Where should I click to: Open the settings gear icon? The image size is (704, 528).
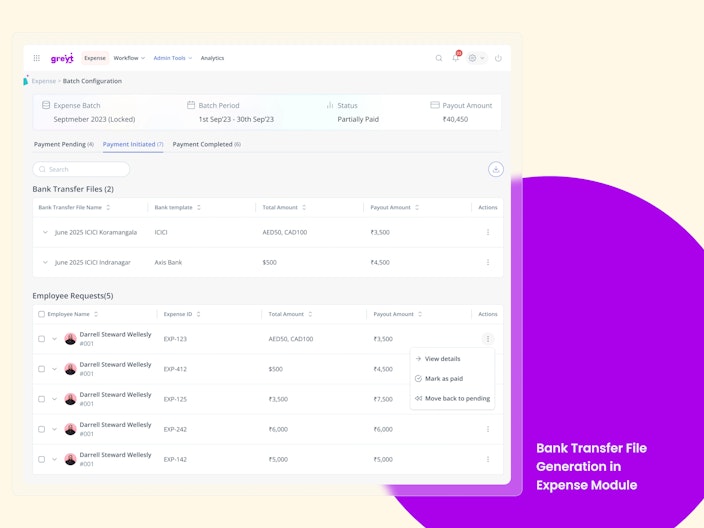pos(472,58)
